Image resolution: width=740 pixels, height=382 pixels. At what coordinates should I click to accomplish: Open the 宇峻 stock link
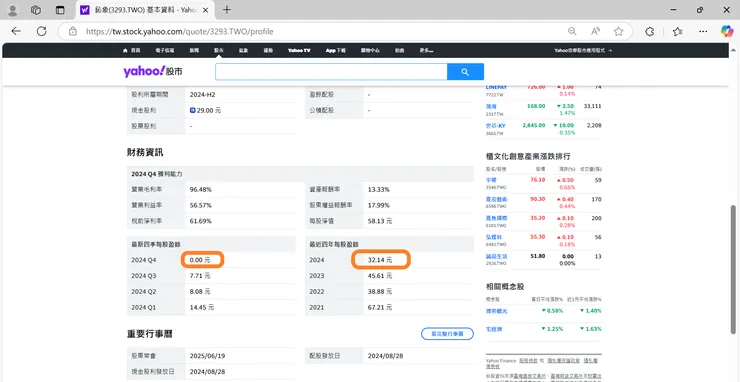point(491,180)
